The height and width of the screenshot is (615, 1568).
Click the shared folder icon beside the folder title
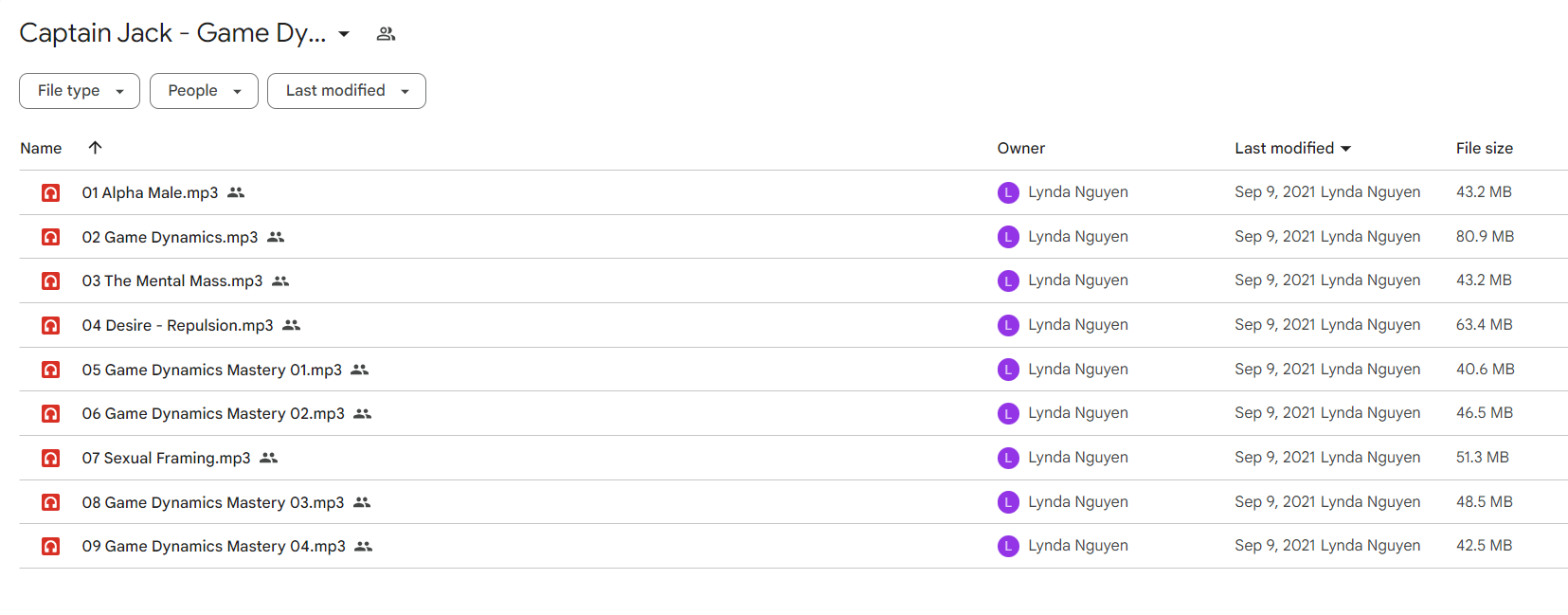click(x=386, y=34)
